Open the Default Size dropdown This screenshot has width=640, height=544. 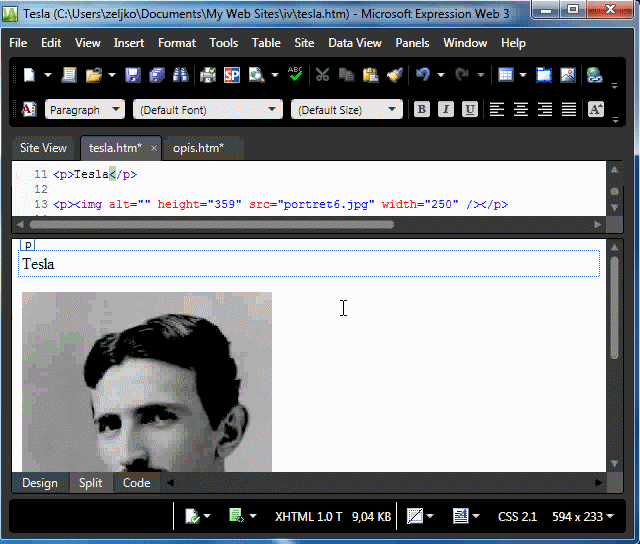click(347, 110)
